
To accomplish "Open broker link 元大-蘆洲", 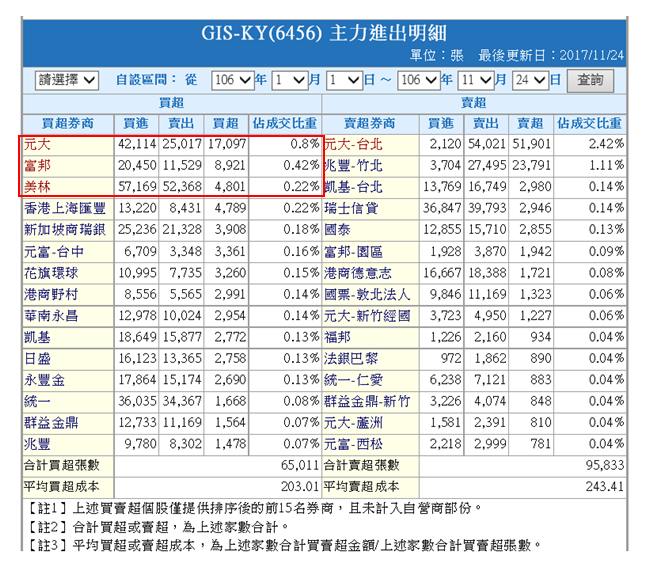I will [353, 423].
